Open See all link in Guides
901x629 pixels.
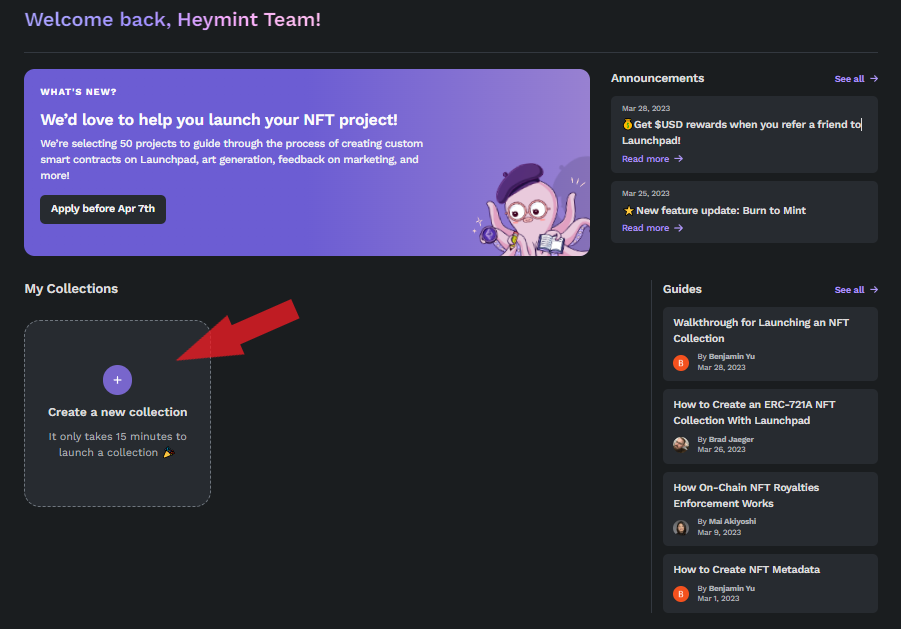coord(856,290)
